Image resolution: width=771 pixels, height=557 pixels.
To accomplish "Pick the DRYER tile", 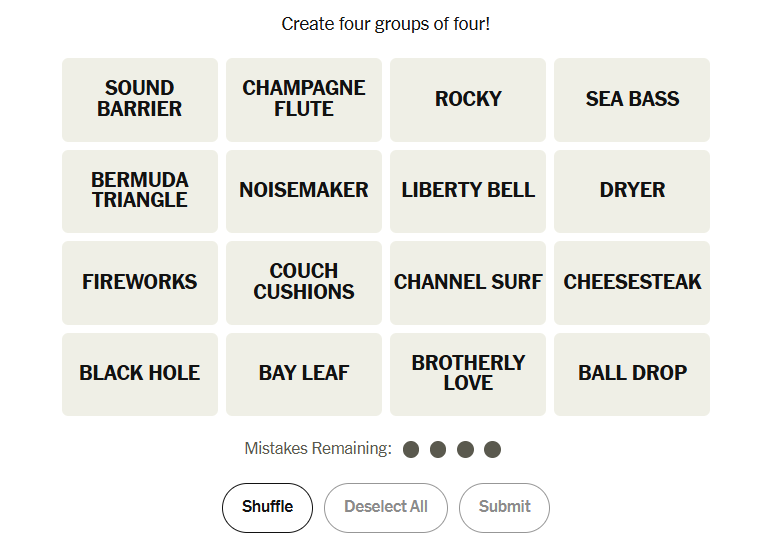I will point(632,191).
